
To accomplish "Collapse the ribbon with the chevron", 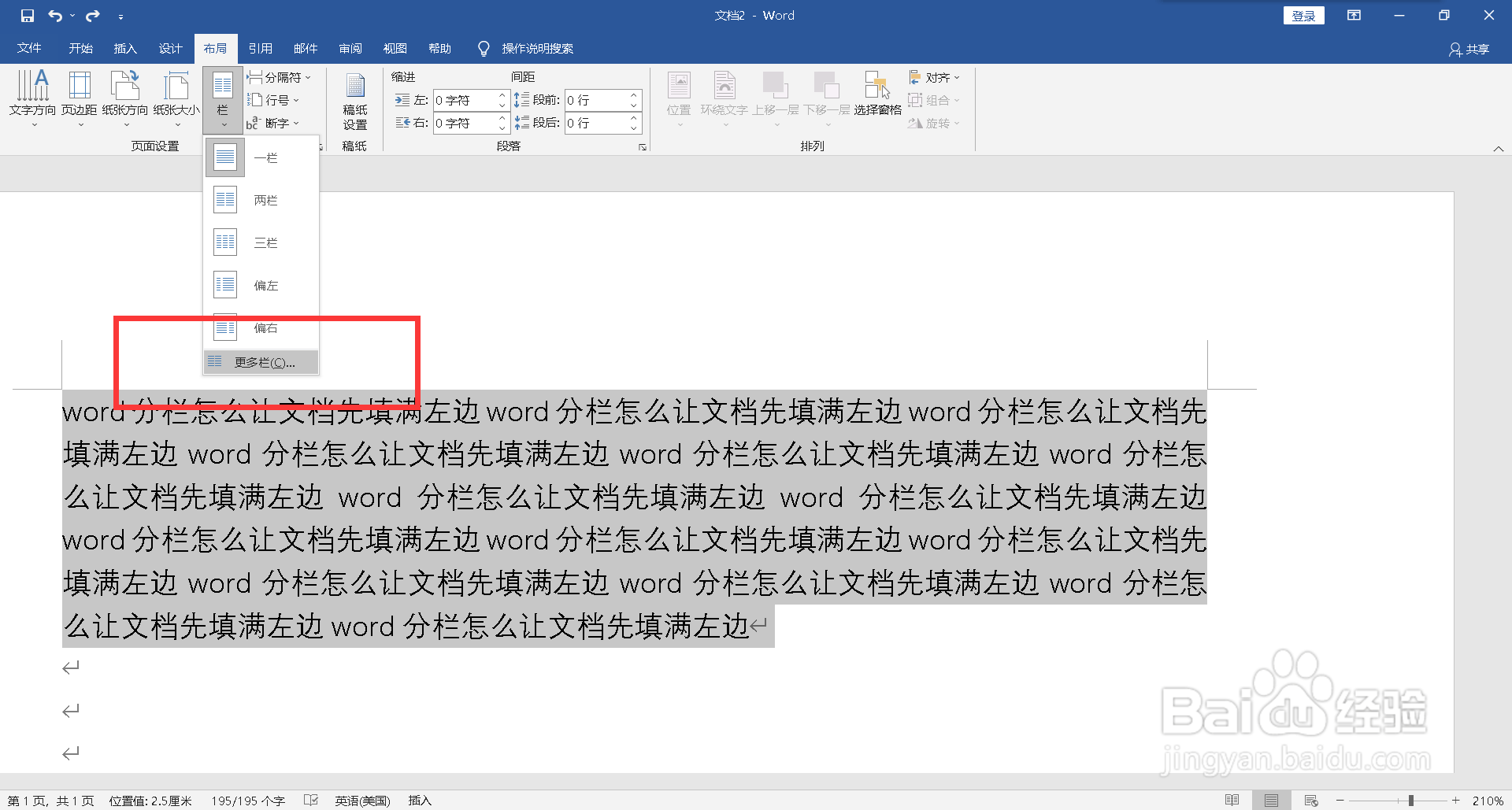I will pos(1499,149).
